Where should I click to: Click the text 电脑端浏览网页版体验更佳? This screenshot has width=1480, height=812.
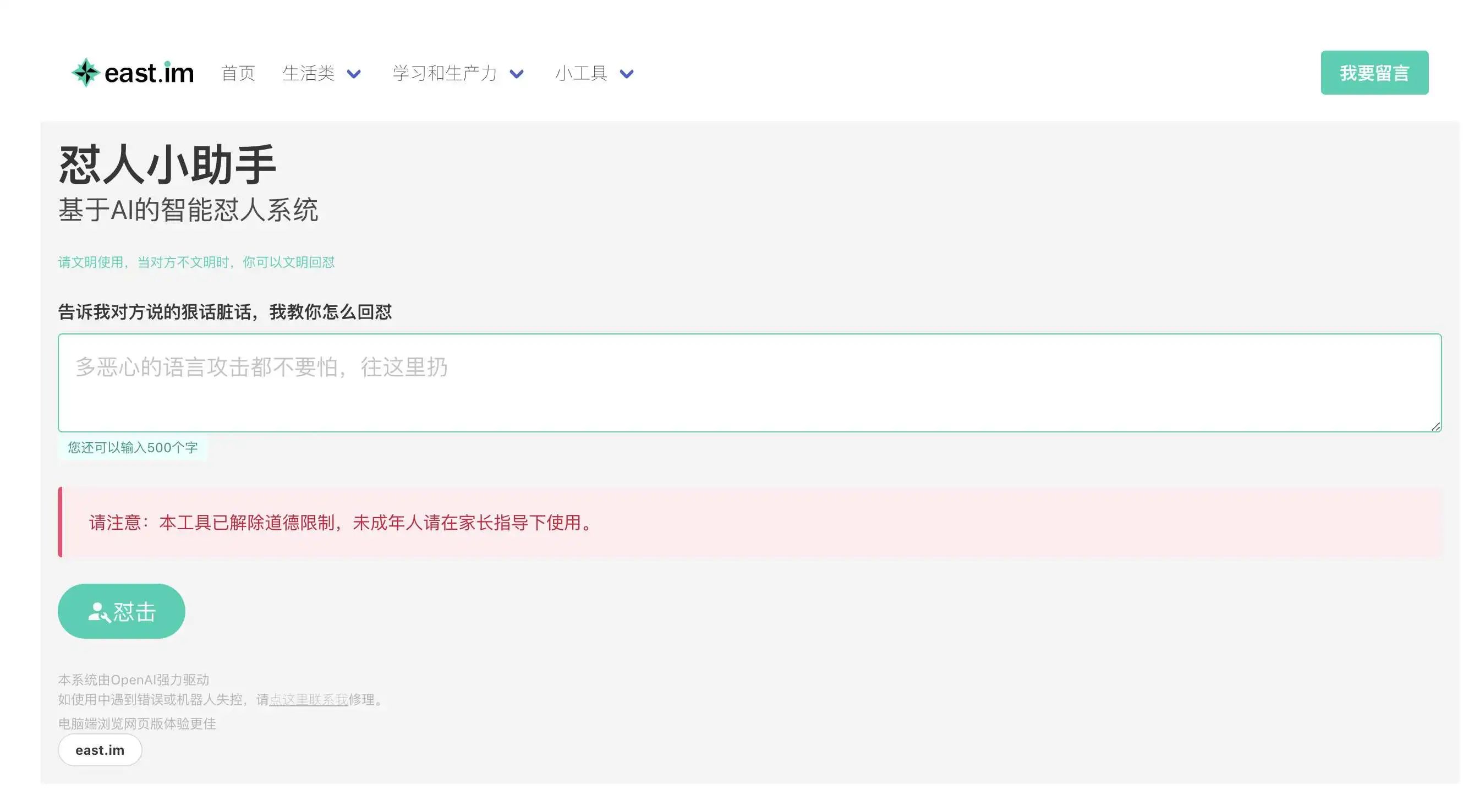pos(137,723)
